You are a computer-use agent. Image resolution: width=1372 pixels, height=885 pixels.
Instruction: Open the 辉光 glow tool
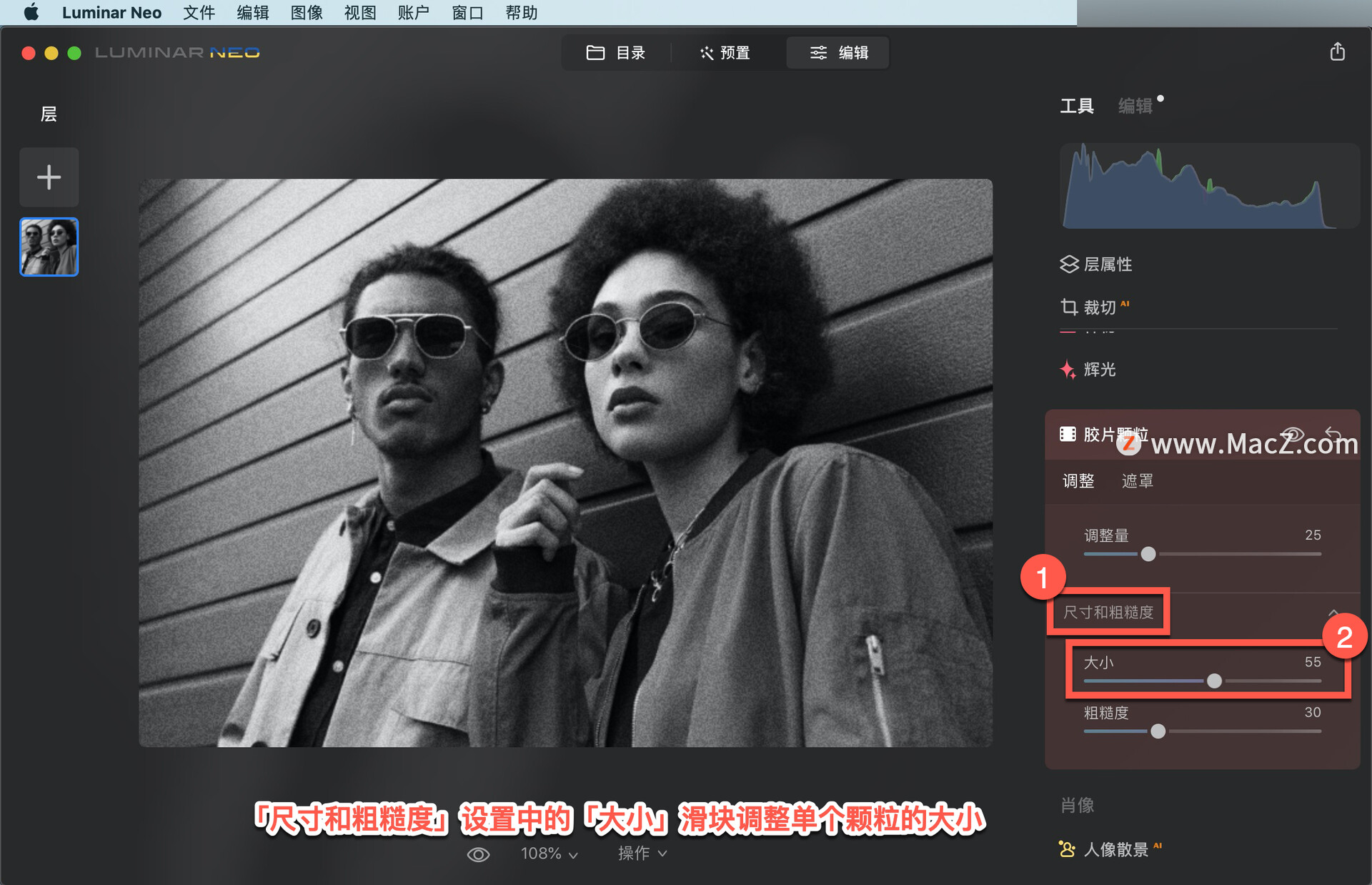coord(1088,370)
